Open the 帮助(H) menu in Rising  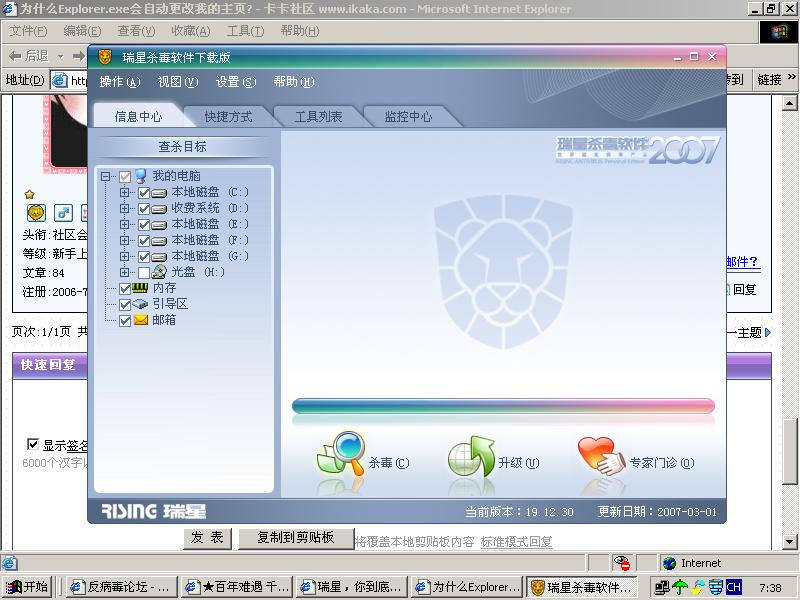294,82
